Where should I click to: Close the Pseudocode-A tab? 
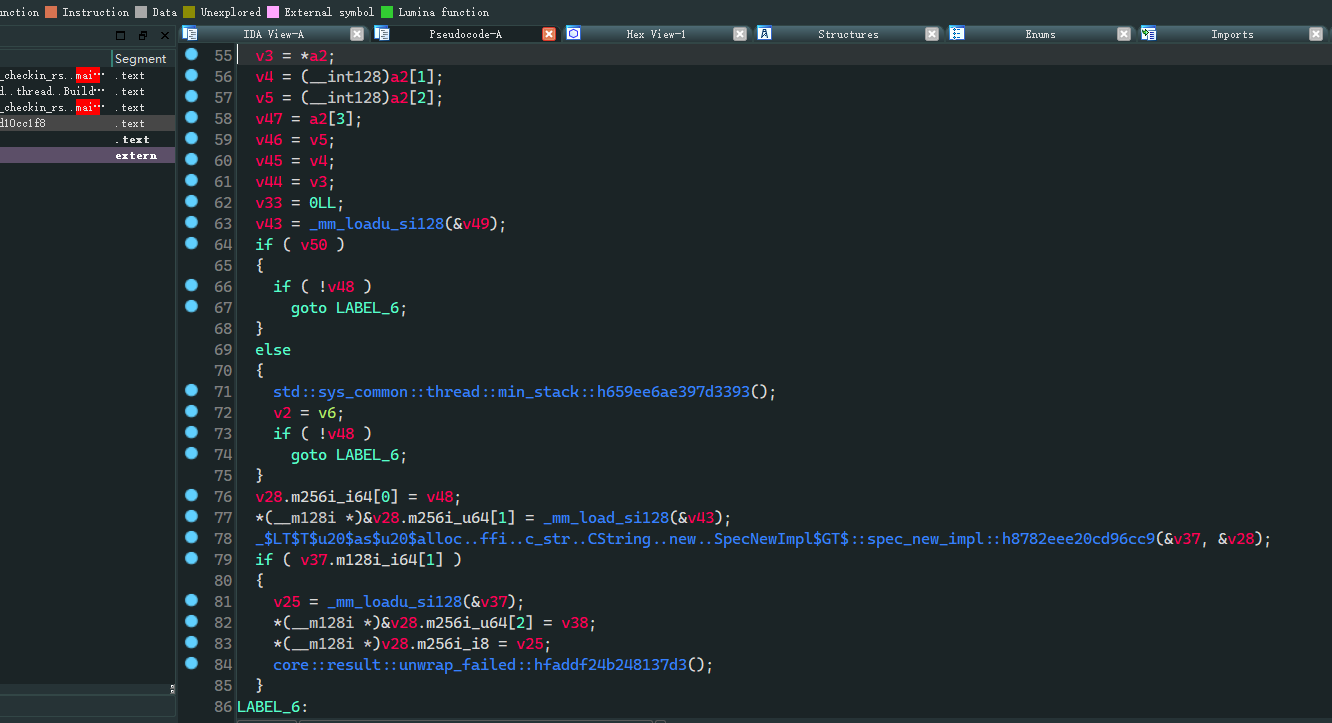549,34
